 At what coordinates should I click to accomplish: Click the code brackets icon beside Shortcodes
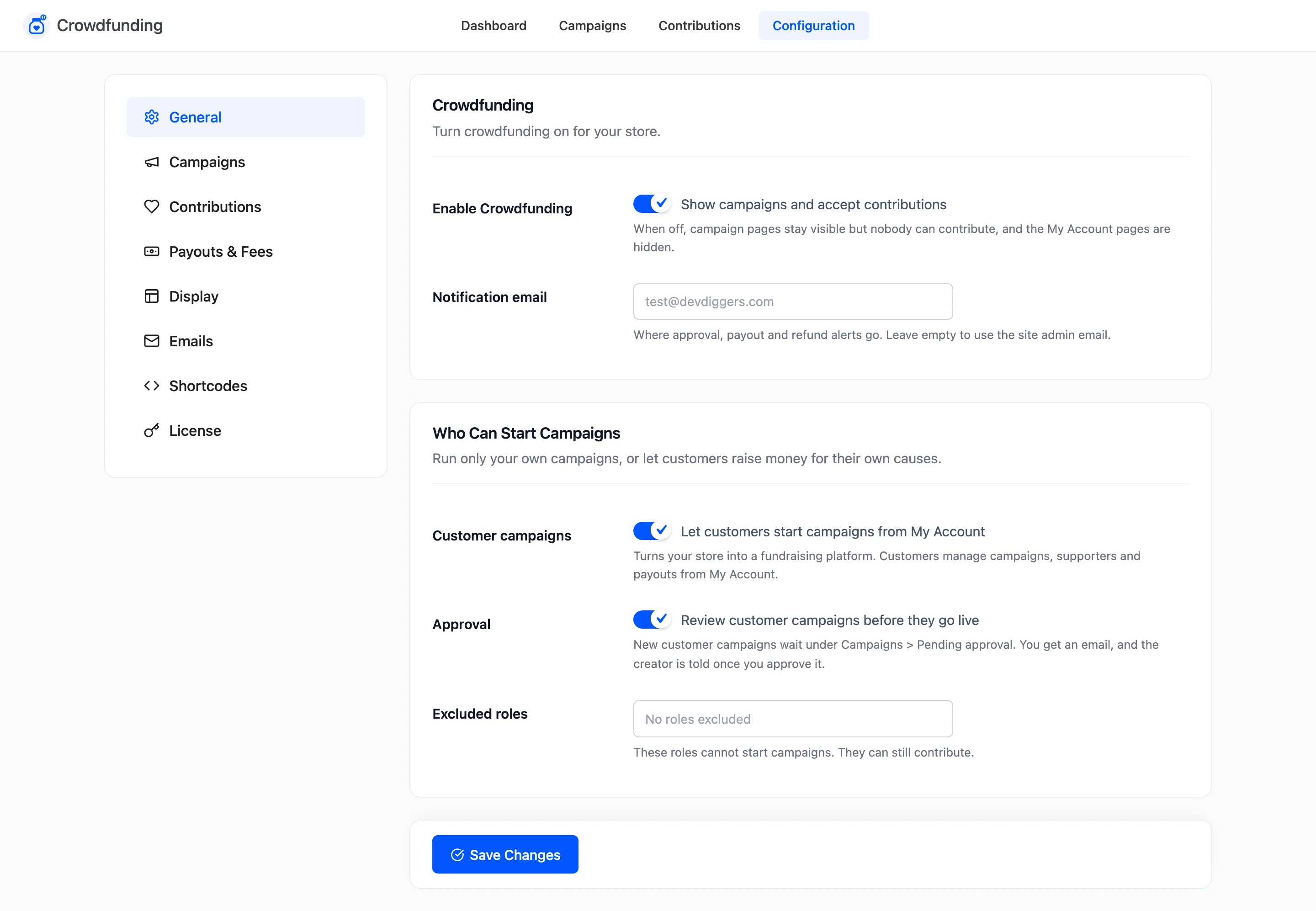[x=151, y=386]
